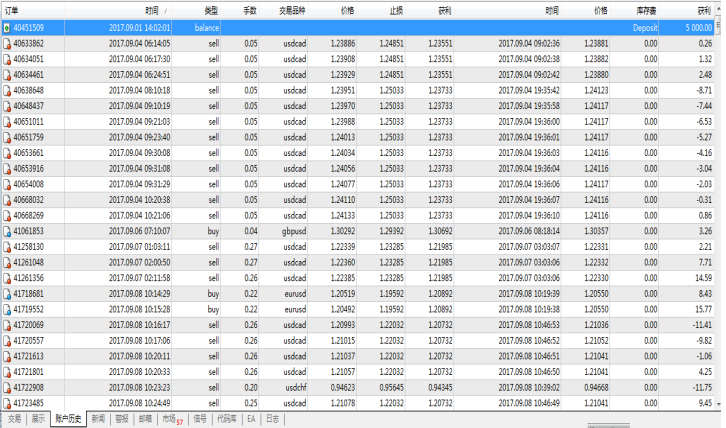Click the profit value 15.77
Screen dimensions: 726x428
(703, 309)
